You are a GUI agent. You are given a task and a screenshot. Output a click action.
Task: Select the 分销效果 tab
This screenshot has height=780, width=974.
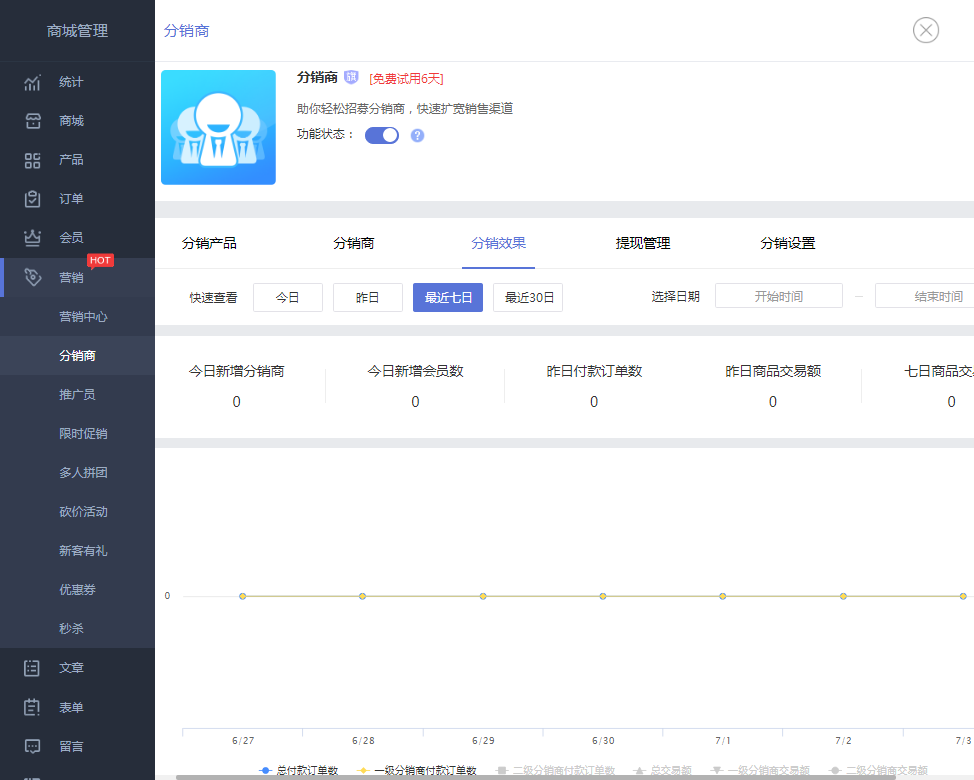(498, 243)
